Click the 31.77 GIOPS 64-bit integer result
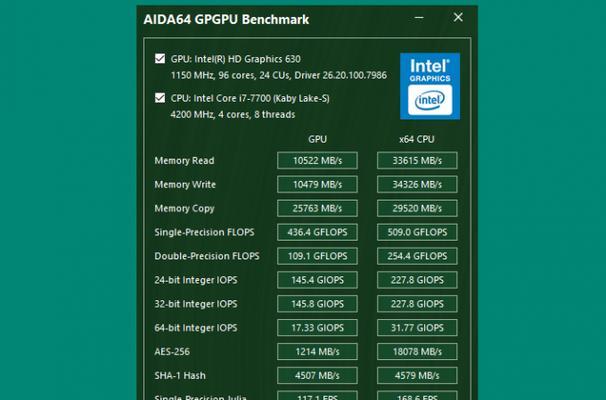606x400 pixels. coord(417,328)
